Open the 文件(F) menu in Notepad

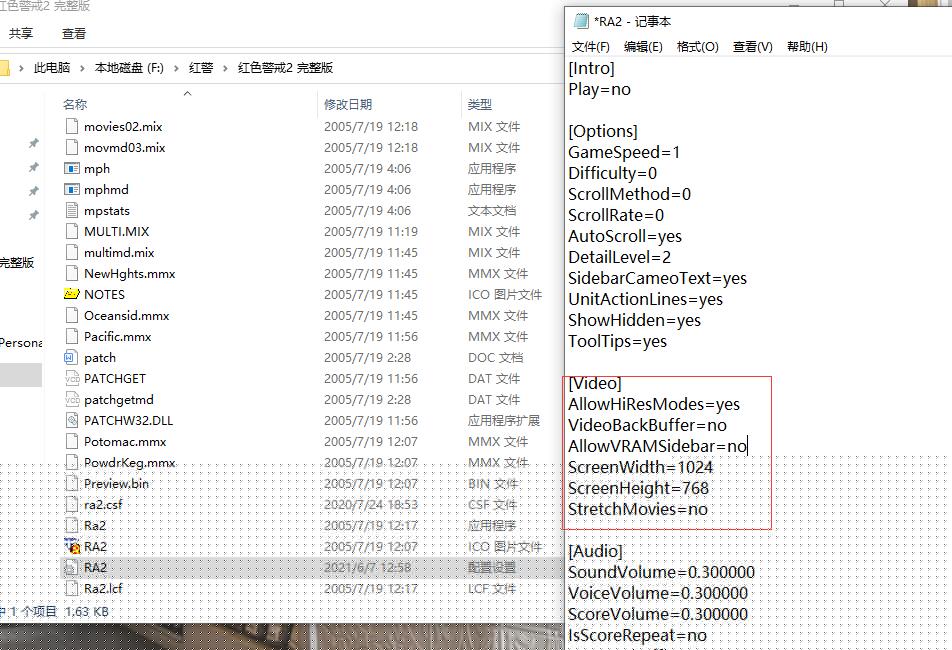pos(590,47)
